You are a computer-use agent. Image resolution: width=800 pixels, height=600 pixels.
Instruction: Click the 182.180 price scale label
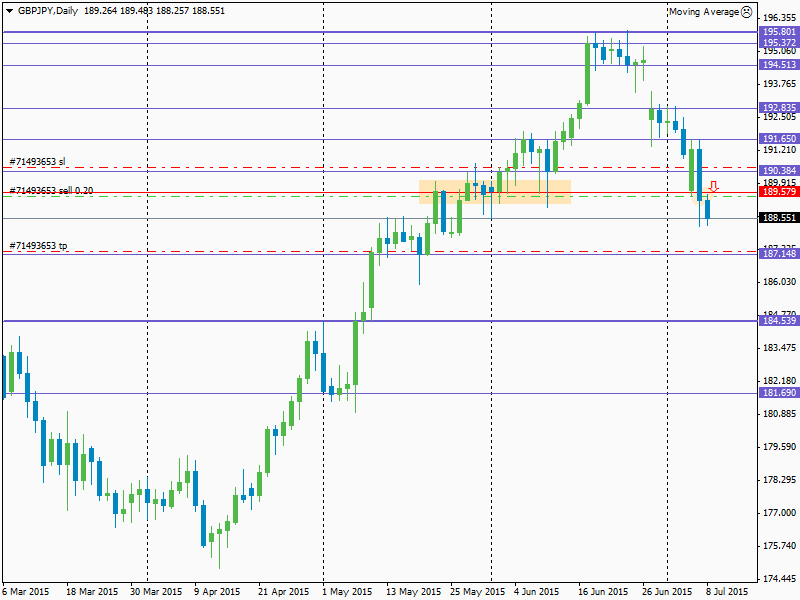tap(779, 381)
